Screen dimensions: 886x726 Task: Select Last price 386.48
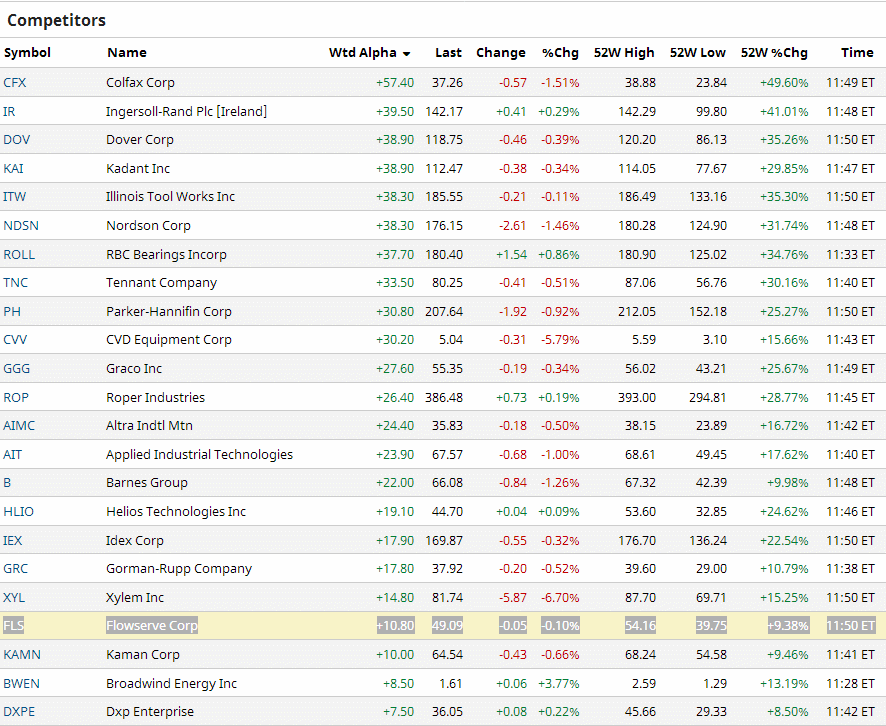[x=444, y=397]
